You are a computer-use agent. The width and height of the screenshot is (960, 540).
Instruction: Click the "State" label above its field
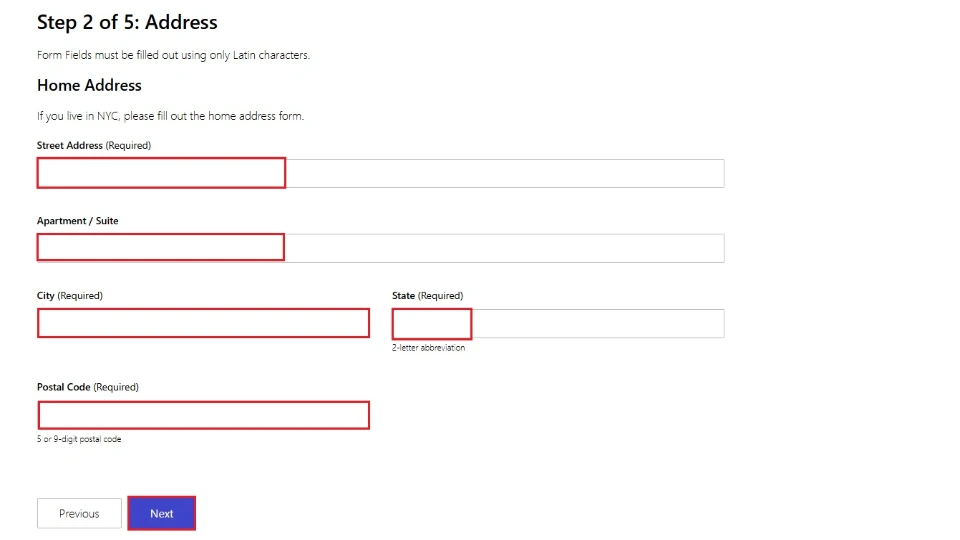click(403, 296)
